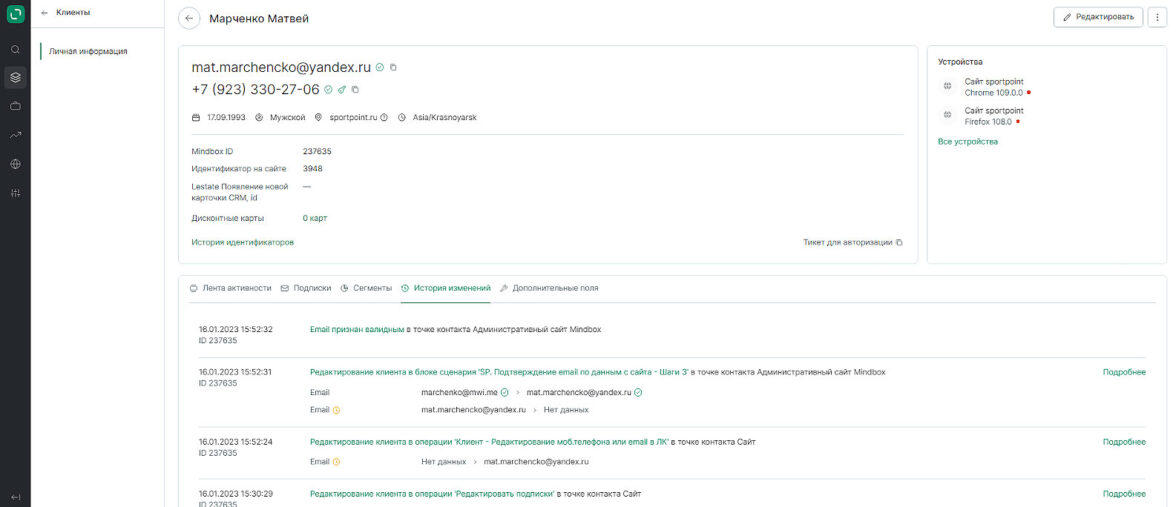Select the История изменений tab
Screen dimensions: 1176x507
pyautogui.click(x=446, y=288)
